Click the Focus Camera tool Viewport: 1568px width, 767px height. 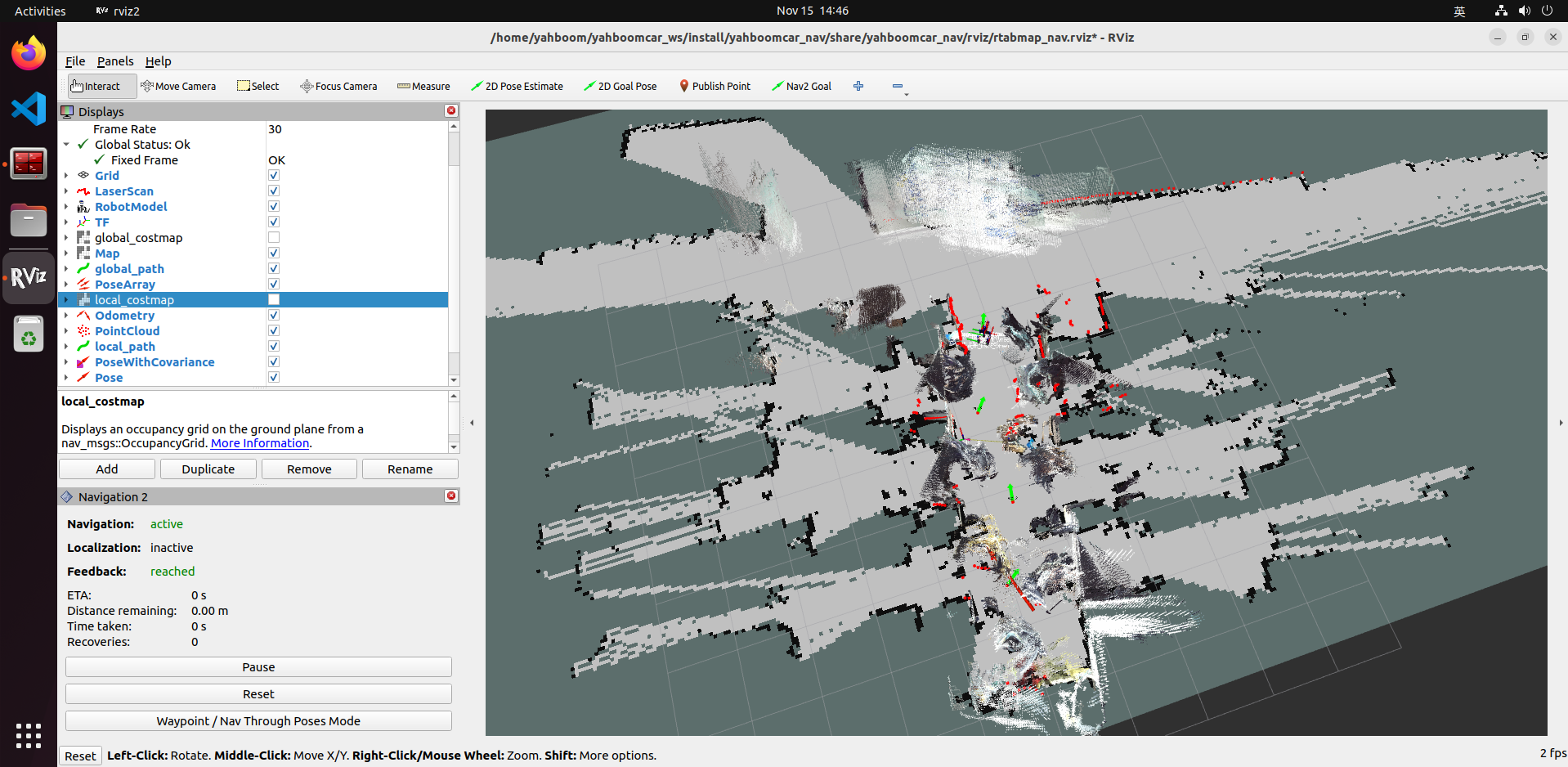pos(338,86)
